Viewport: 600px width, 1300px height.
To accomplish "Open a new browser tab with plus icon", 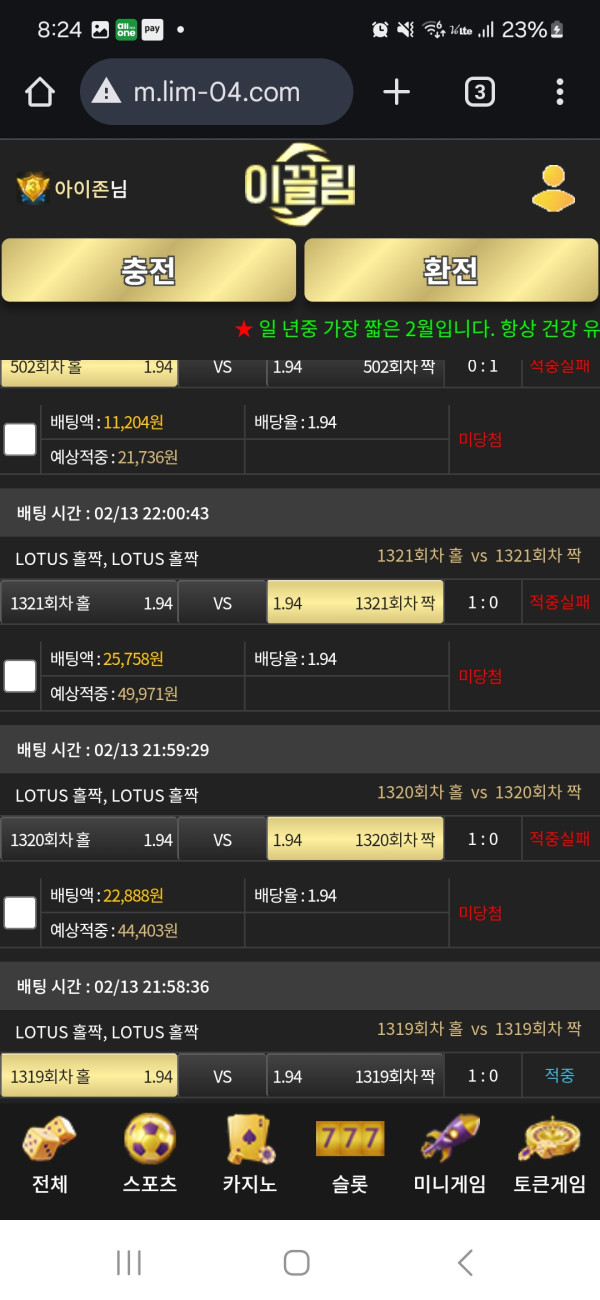I will coord(397,92).
